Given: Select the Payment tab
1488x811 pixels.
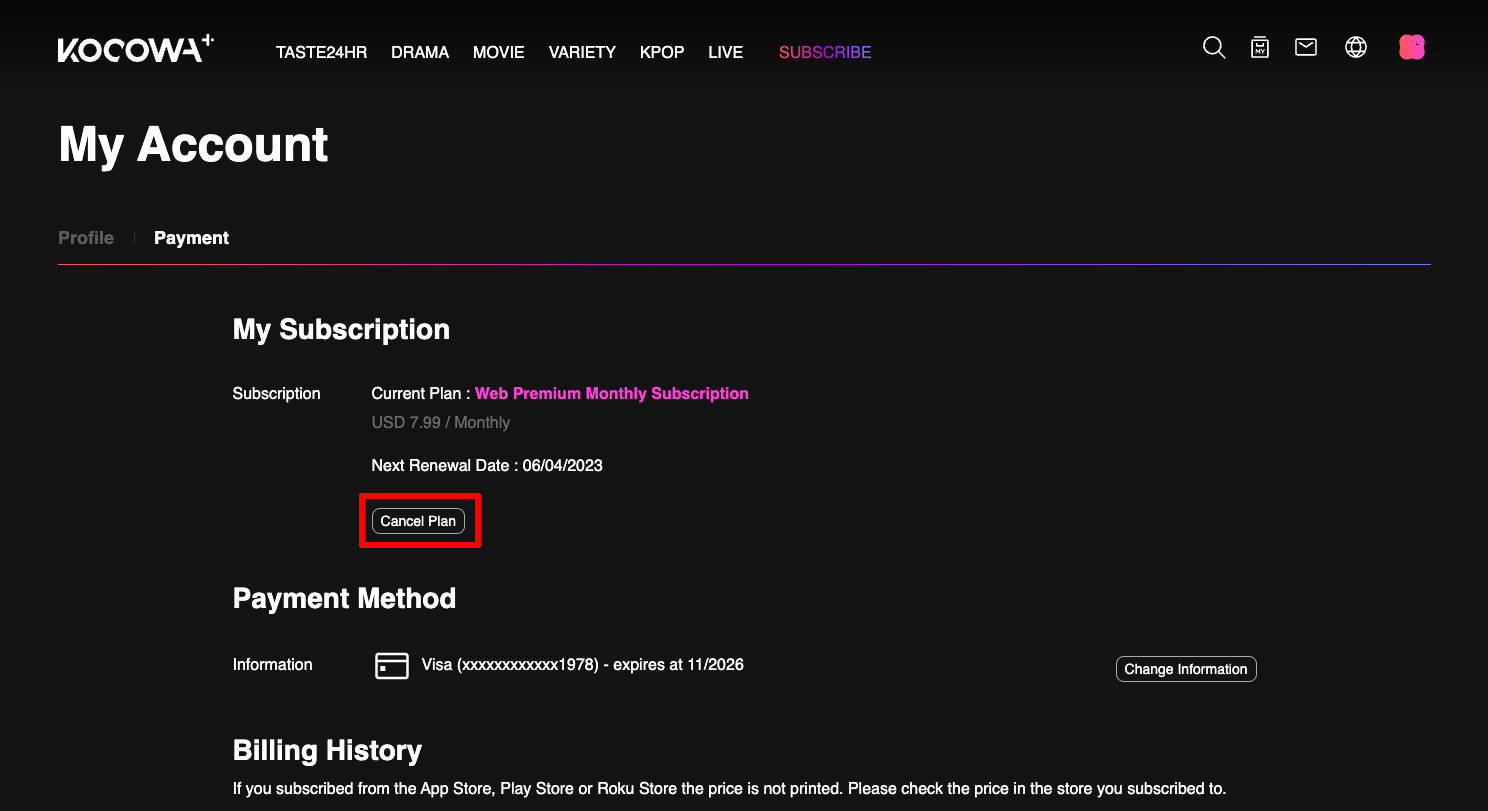Looking at the screenshot, I should coord(191,238).
